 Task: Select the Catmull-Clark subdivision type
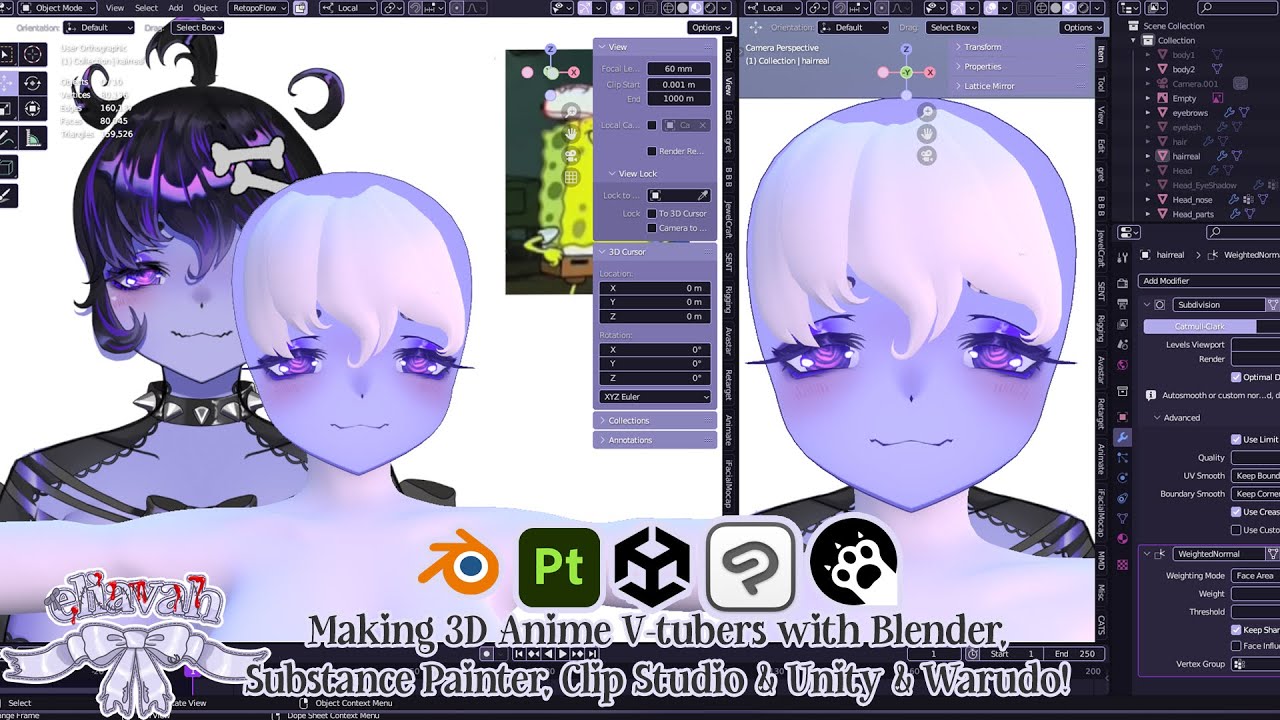point(1200,327)
